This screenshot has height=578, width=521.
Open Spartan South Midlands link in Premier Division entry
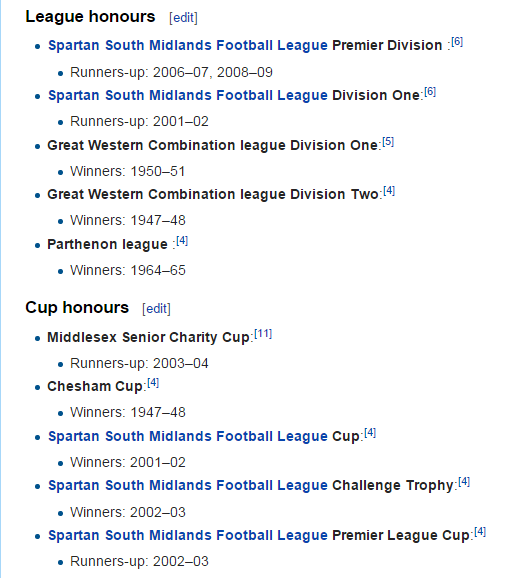coord(188,45)
